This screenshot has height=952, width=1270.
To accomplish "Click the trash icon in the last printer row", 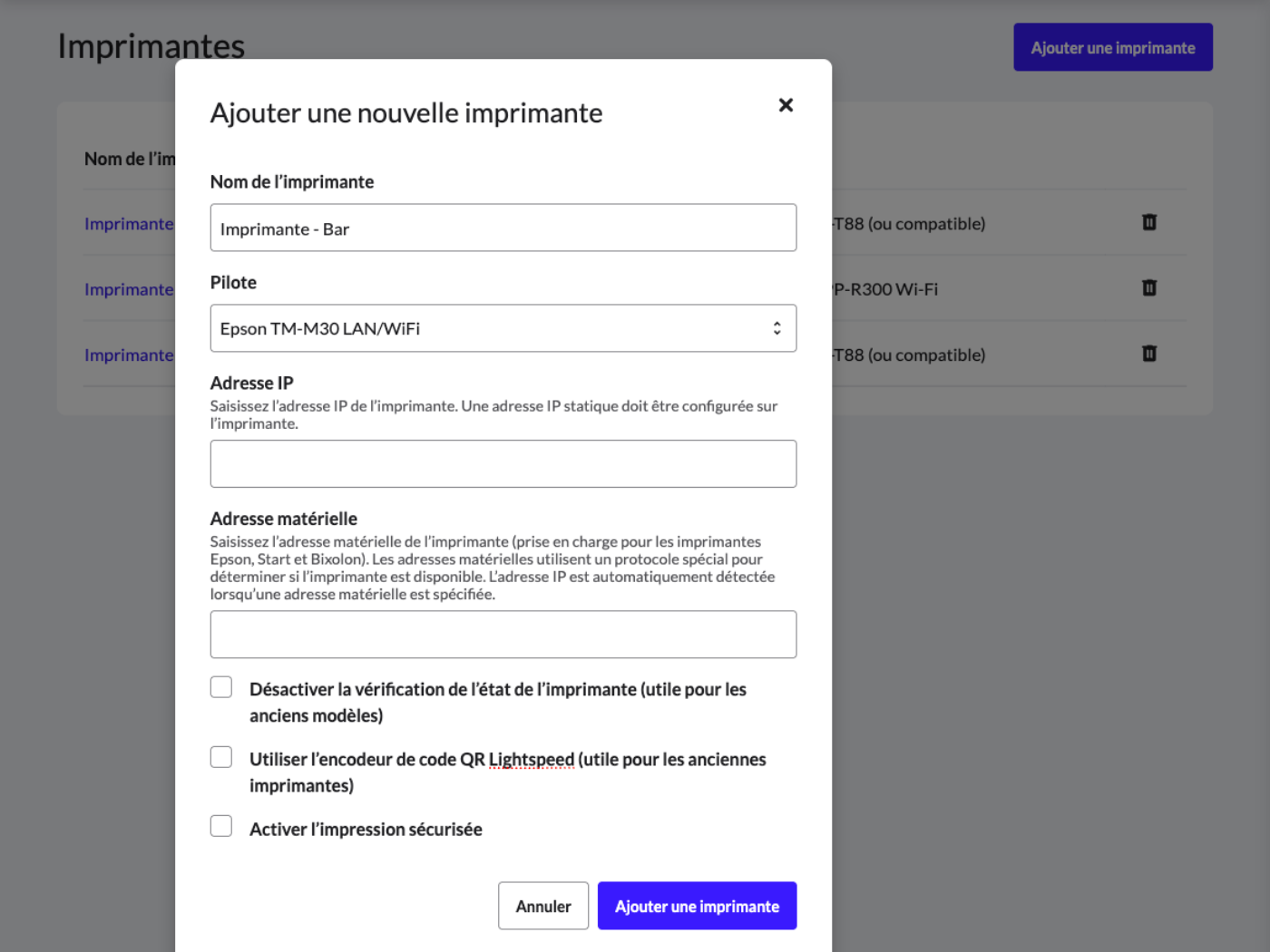I will [1148, 354].
